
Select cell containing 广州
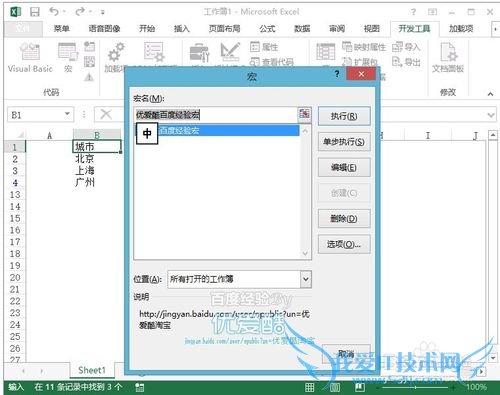pyautogui.click(x=97, y=182)
